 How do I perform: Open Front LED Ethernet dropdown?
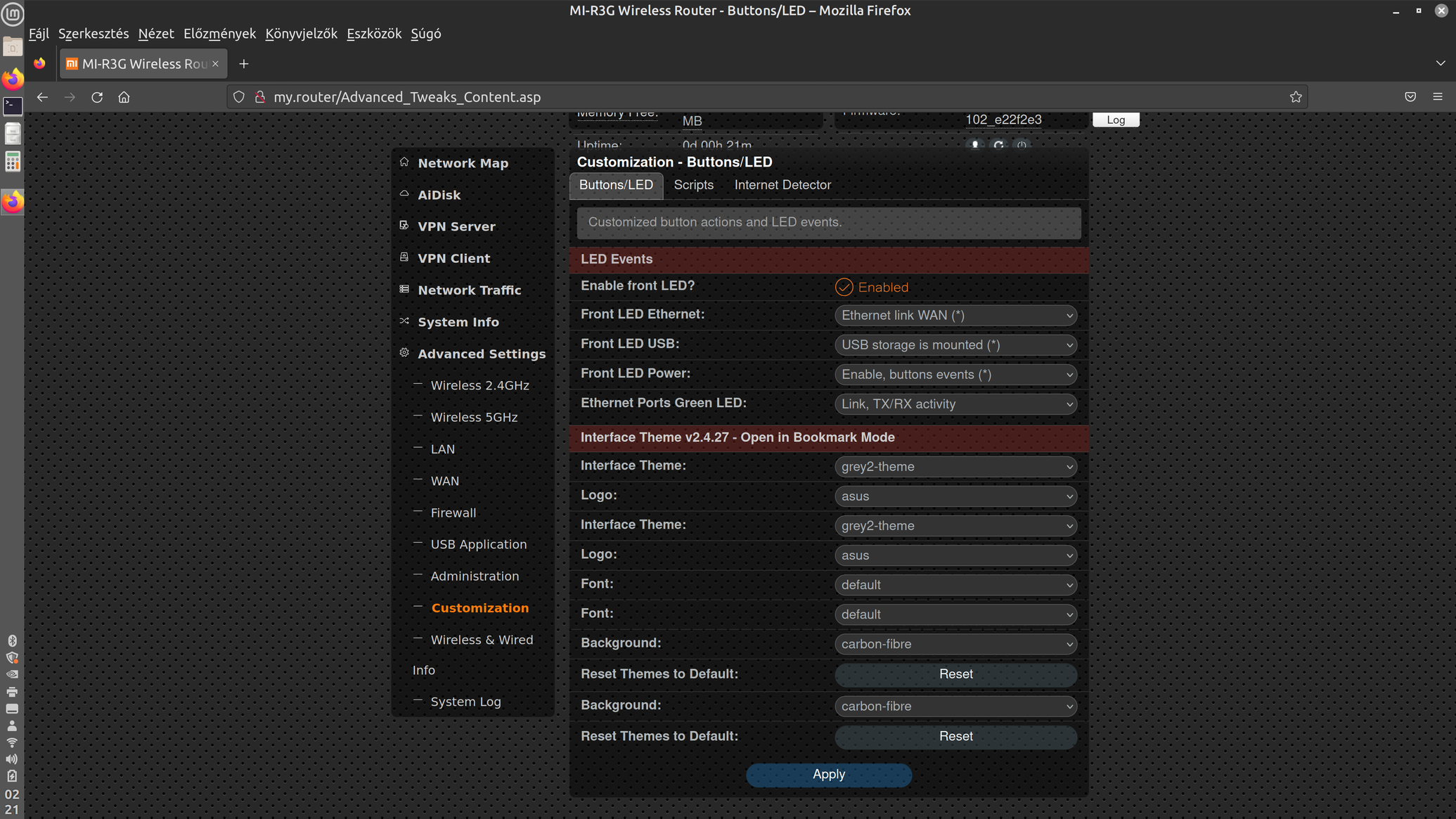click(x=955, y=316)
